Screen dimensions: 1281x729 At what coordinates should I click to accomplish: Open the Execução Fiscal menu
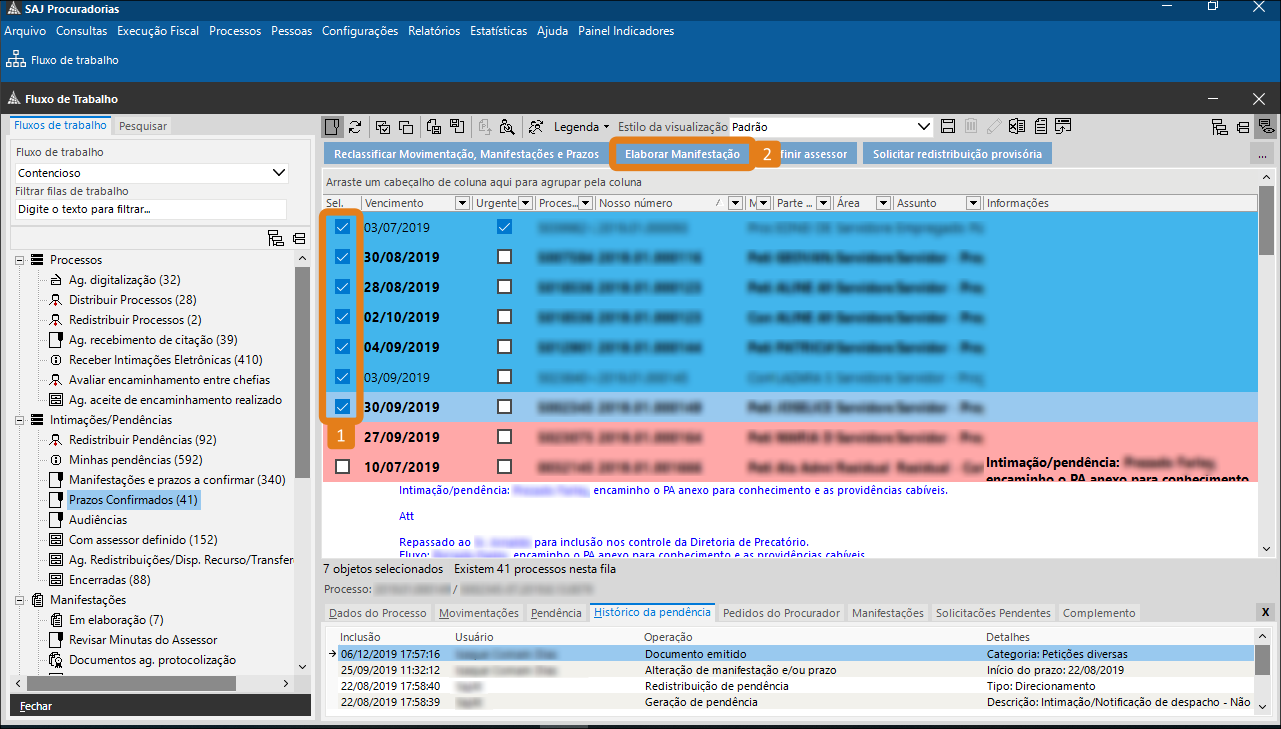tap(158, 31)
